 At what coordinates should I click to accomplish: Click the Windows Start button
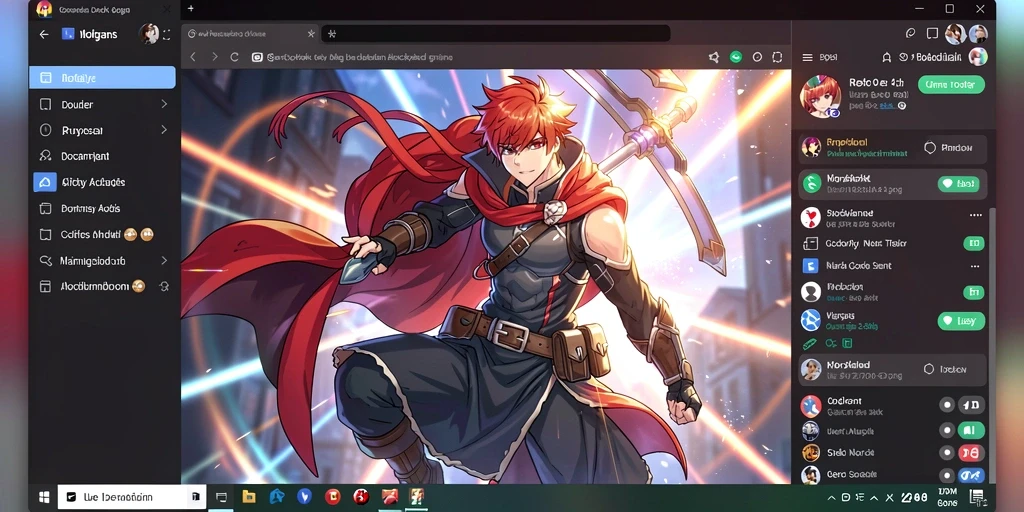click(x=44, y=498)
